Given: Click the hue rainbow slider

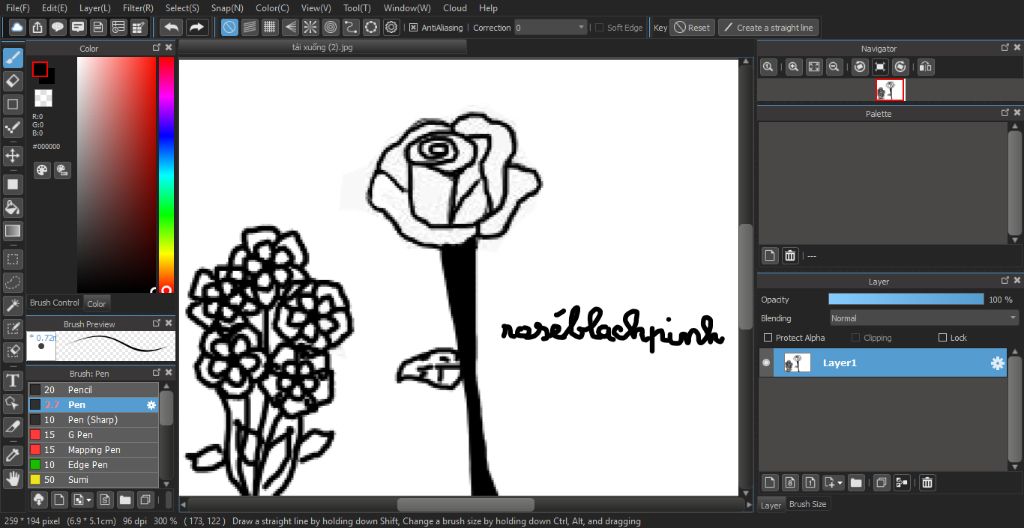Looking at the screenshot, I should [167, 174].
